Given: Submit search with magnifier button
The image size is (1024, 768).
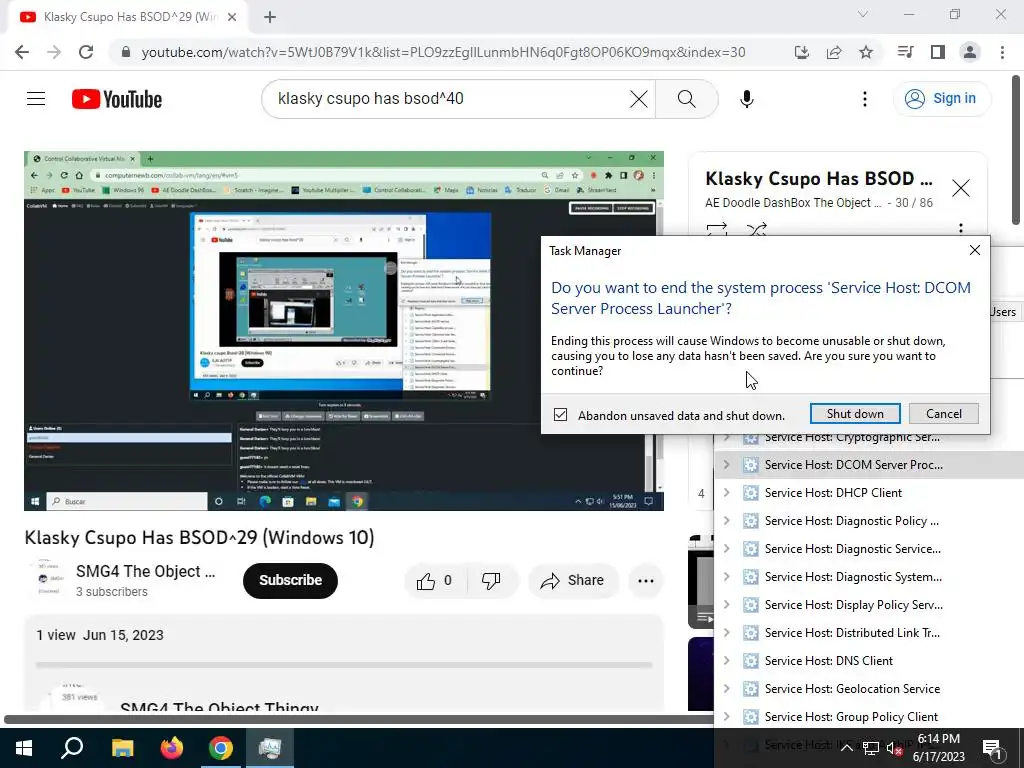Looking at the screenshot, I should click(686, 99).
